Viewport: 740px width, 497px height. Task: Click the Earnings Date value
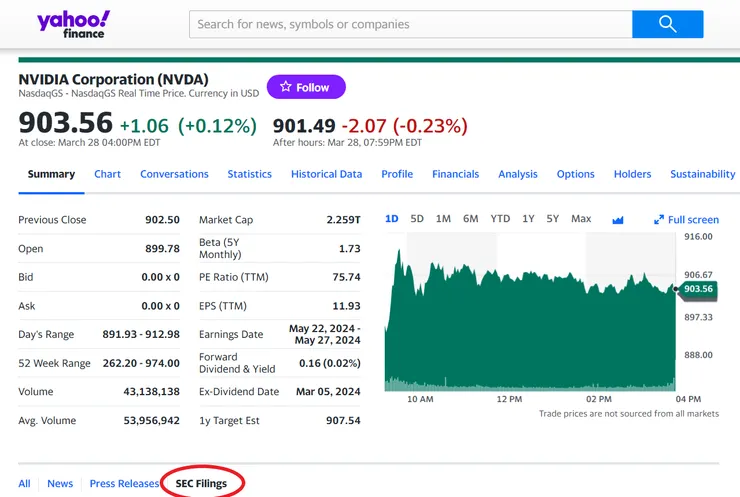click(x=325, y=334)
